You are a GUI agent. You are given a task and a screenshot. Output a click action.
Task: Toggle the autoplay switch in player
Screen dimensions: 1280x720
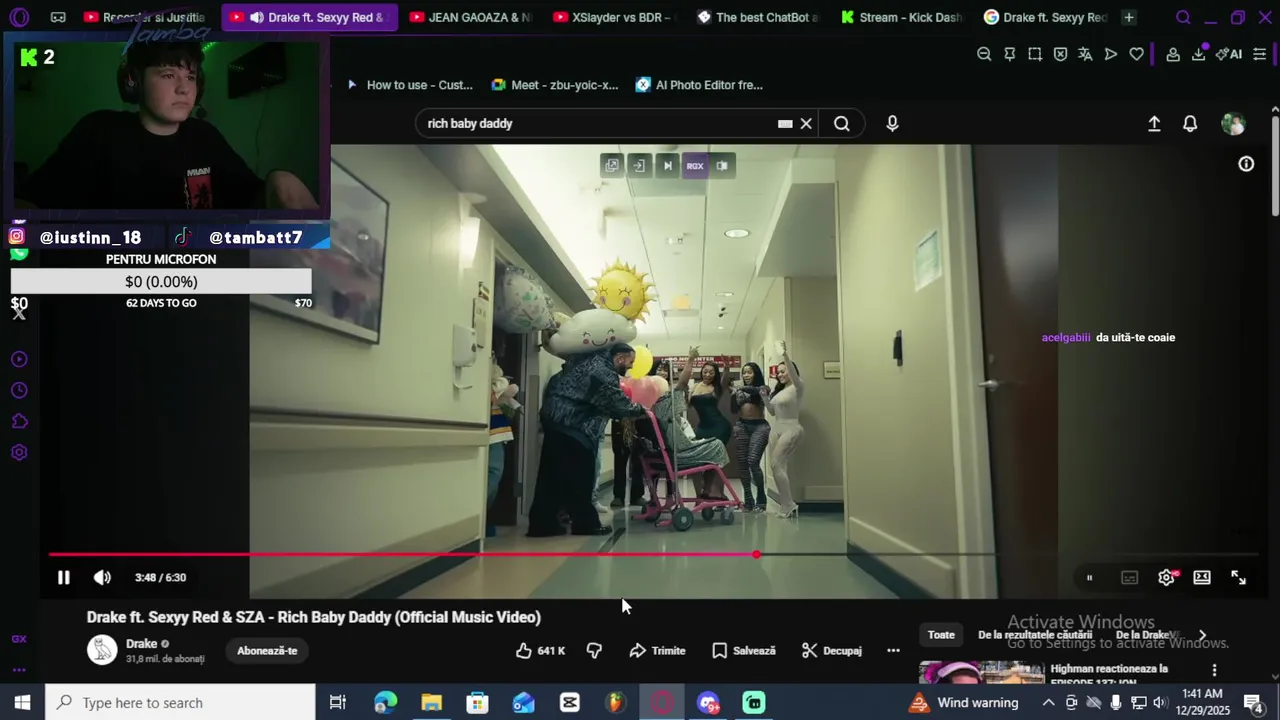point(1090,577)
